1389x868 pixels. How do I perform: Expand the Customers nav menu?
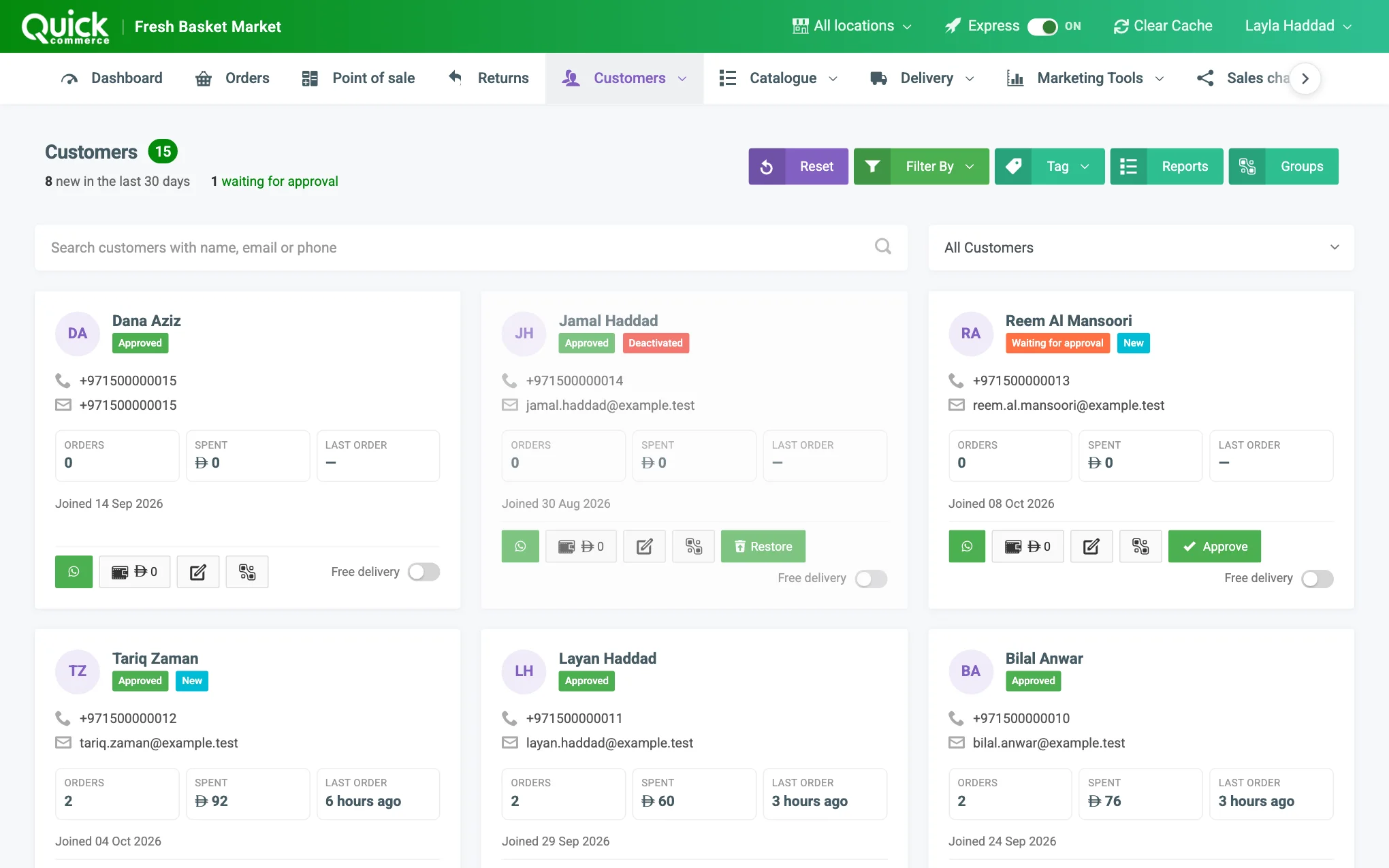(x=624, y=78)
